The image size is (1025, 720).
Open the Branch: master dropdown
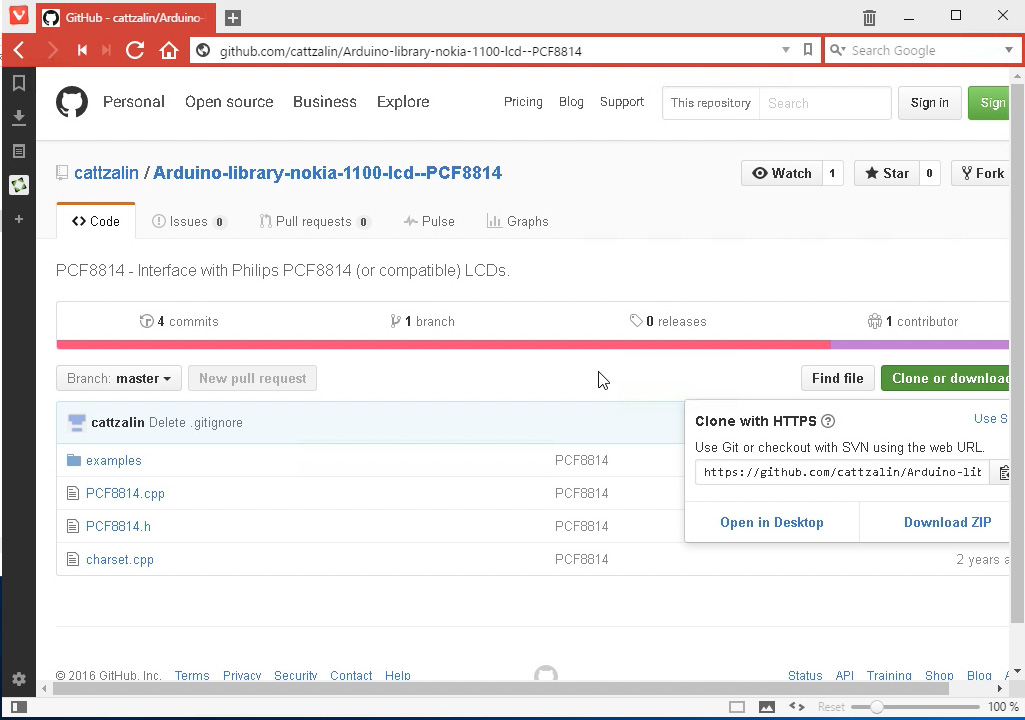tap(119, 379)
